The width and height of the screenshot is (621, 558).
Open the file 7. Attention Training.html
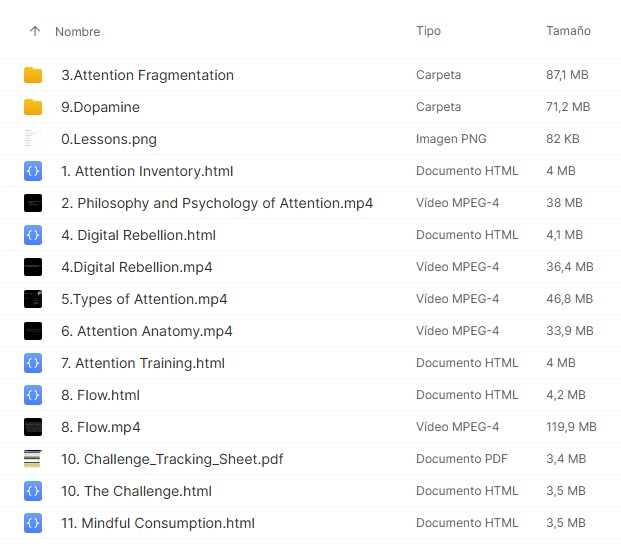tap(143, 363)
